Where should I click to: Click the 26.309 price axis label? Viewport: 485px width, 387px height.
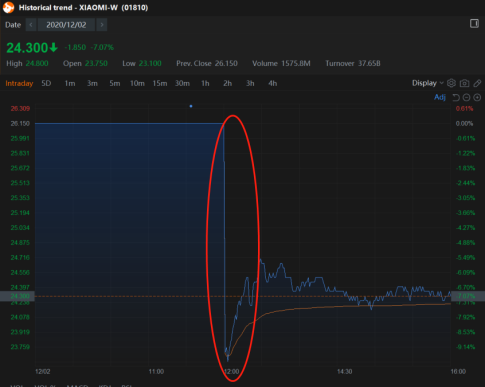[x=20, y=108]
